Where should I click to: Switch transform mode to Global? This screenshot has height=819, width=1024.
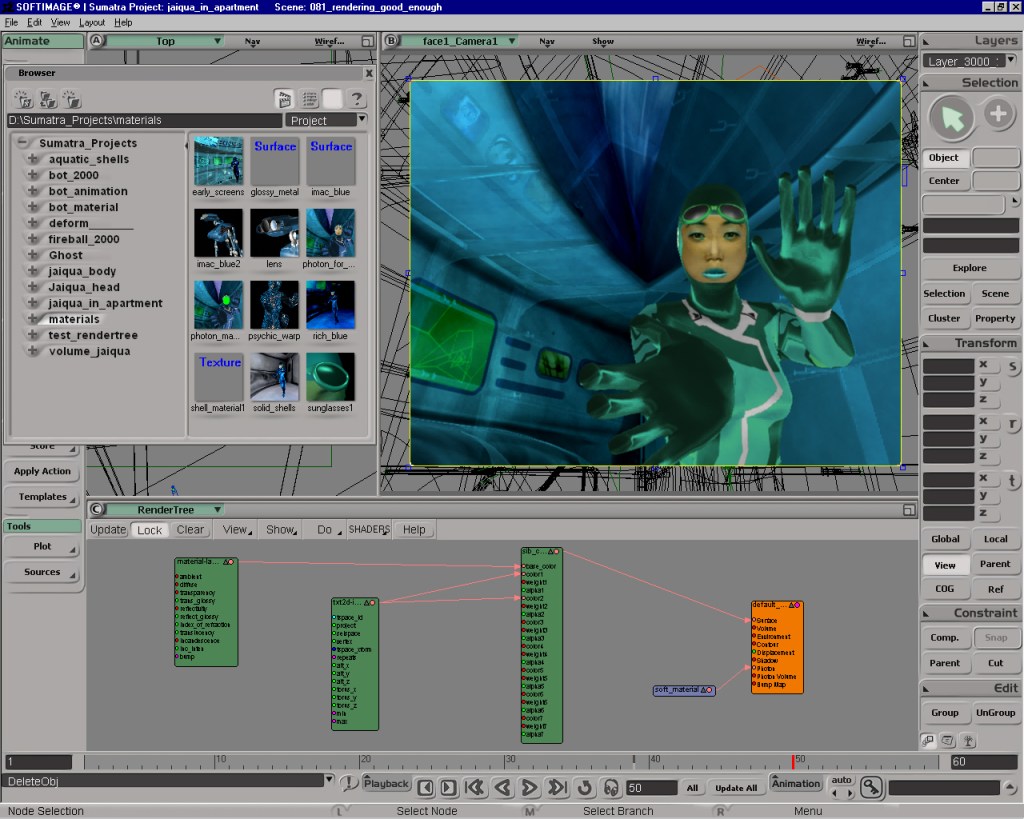945,539
